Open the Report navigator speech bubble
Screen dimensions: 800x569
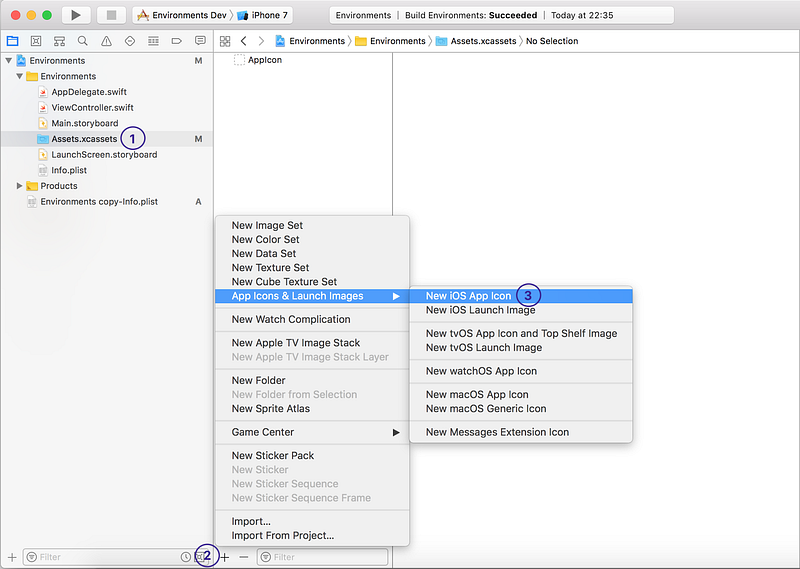pos(200,41)
